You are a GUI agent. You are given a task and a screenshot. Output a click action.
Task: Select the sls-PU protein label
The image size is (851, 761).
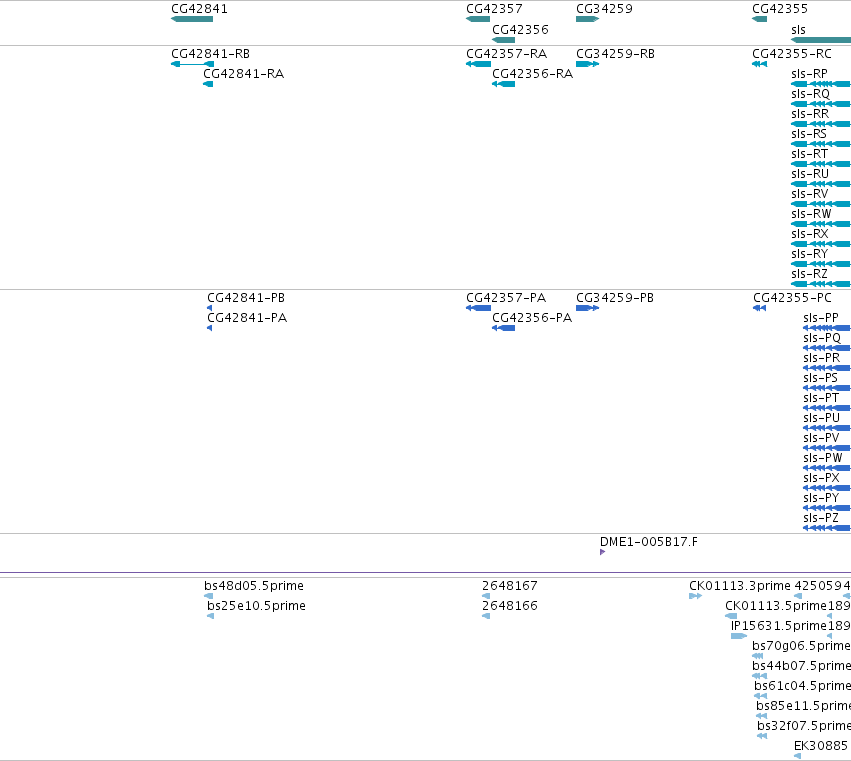coord(821,418)
